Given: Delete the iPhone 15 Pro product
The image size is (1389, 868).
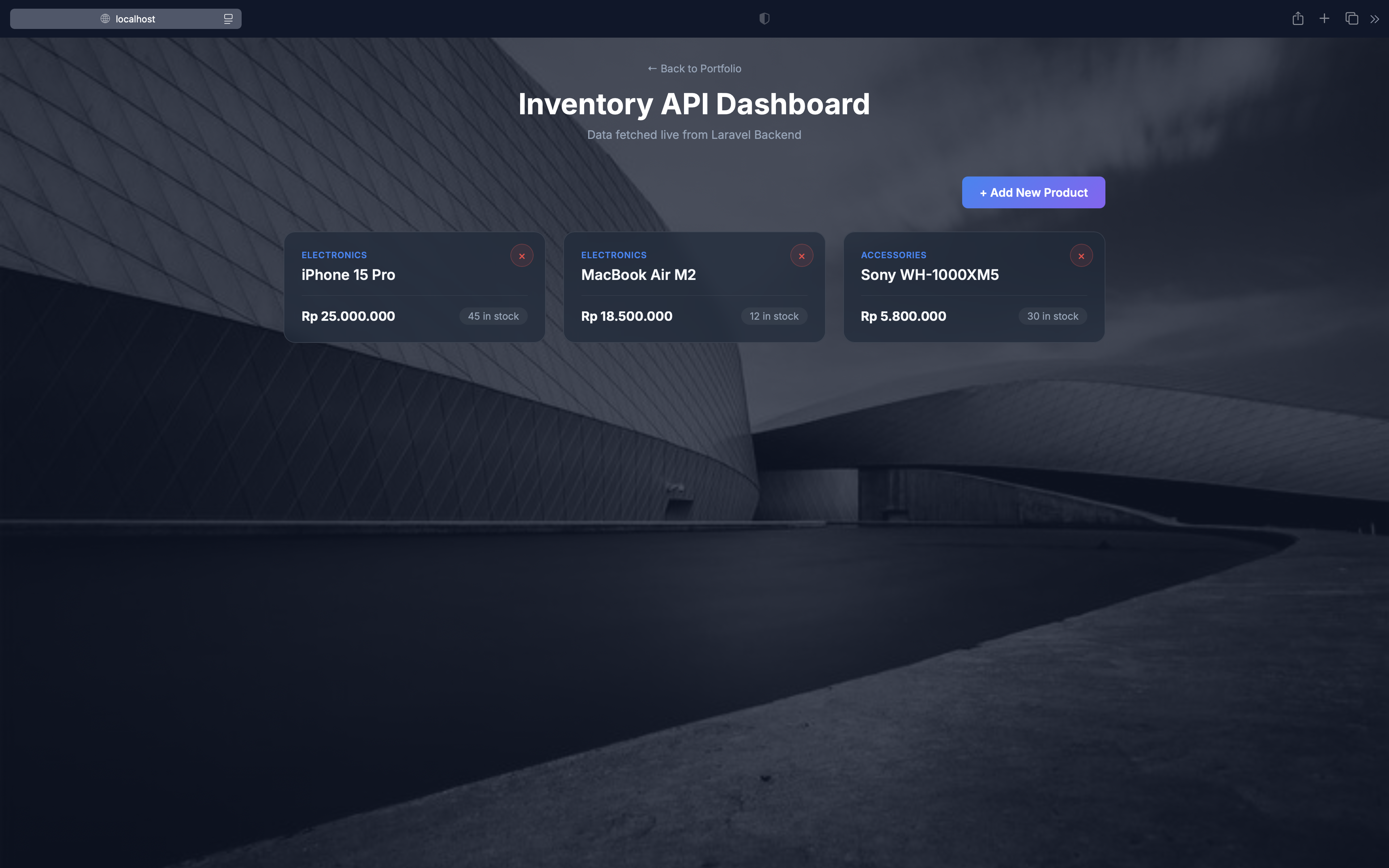Looking at the screenshot, I should 522,256.
